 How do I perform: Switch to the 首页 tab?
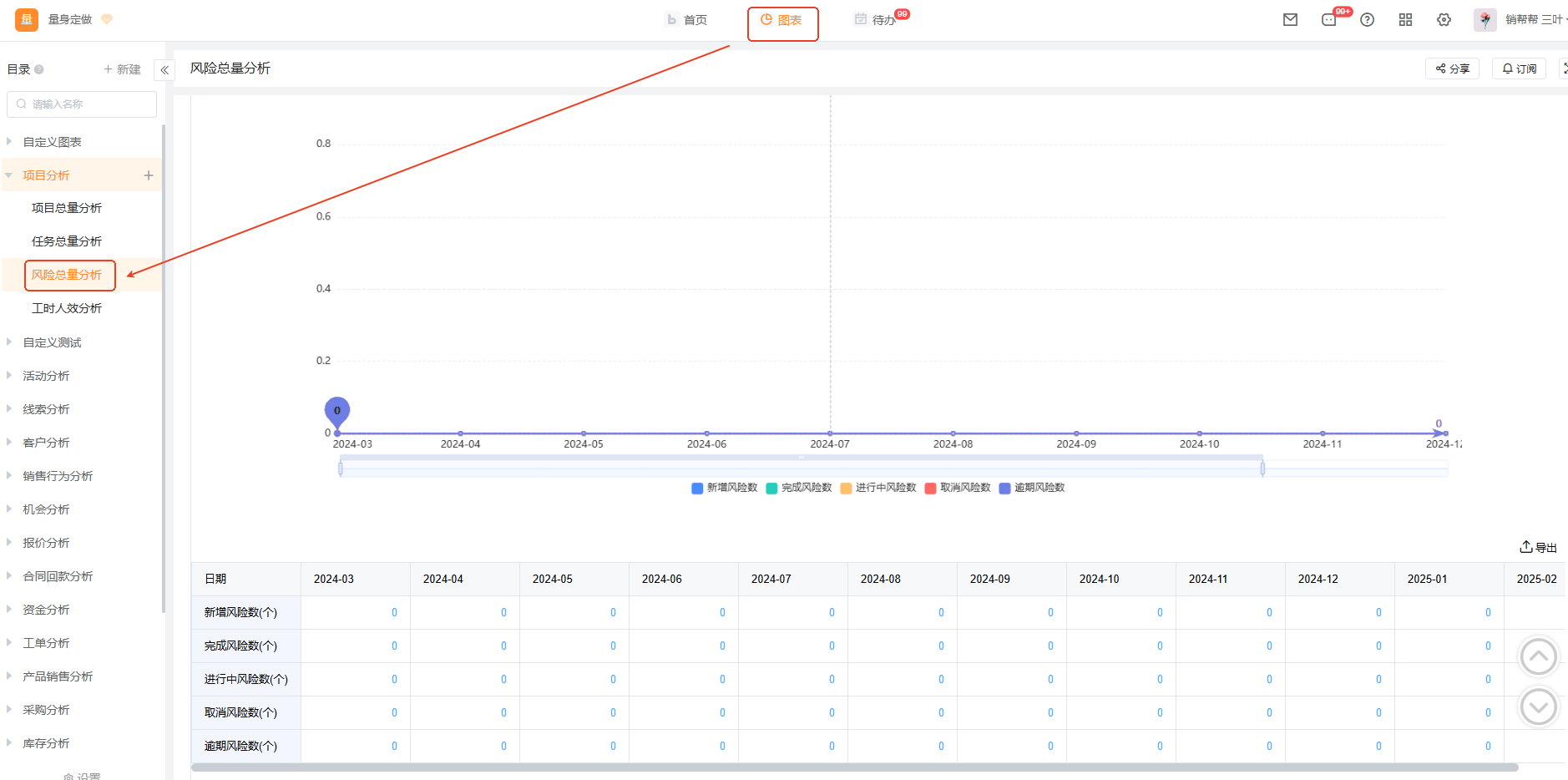[x=686, y=20]
